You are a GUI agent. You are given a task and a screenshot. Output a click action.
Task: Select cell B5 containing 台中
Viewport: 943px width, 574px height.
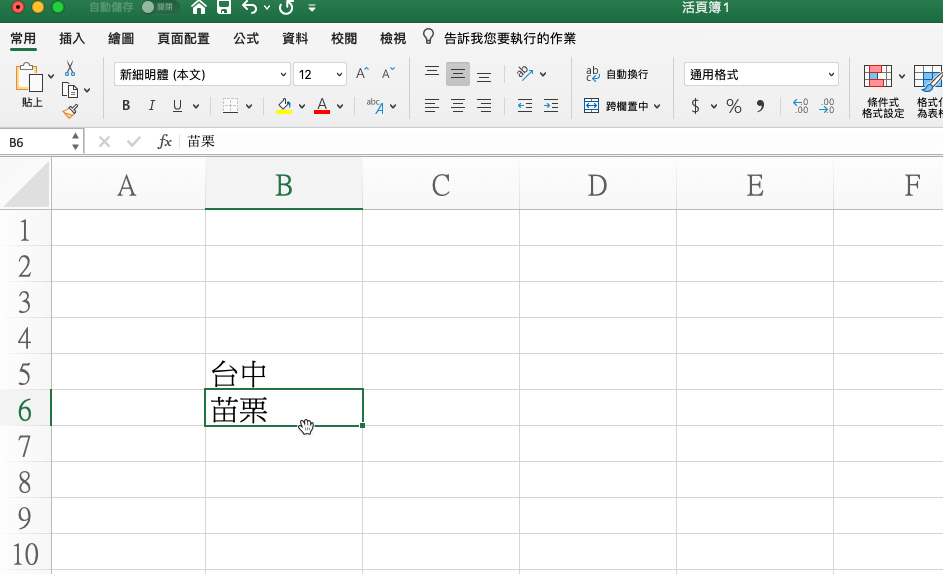pos(284,372)
